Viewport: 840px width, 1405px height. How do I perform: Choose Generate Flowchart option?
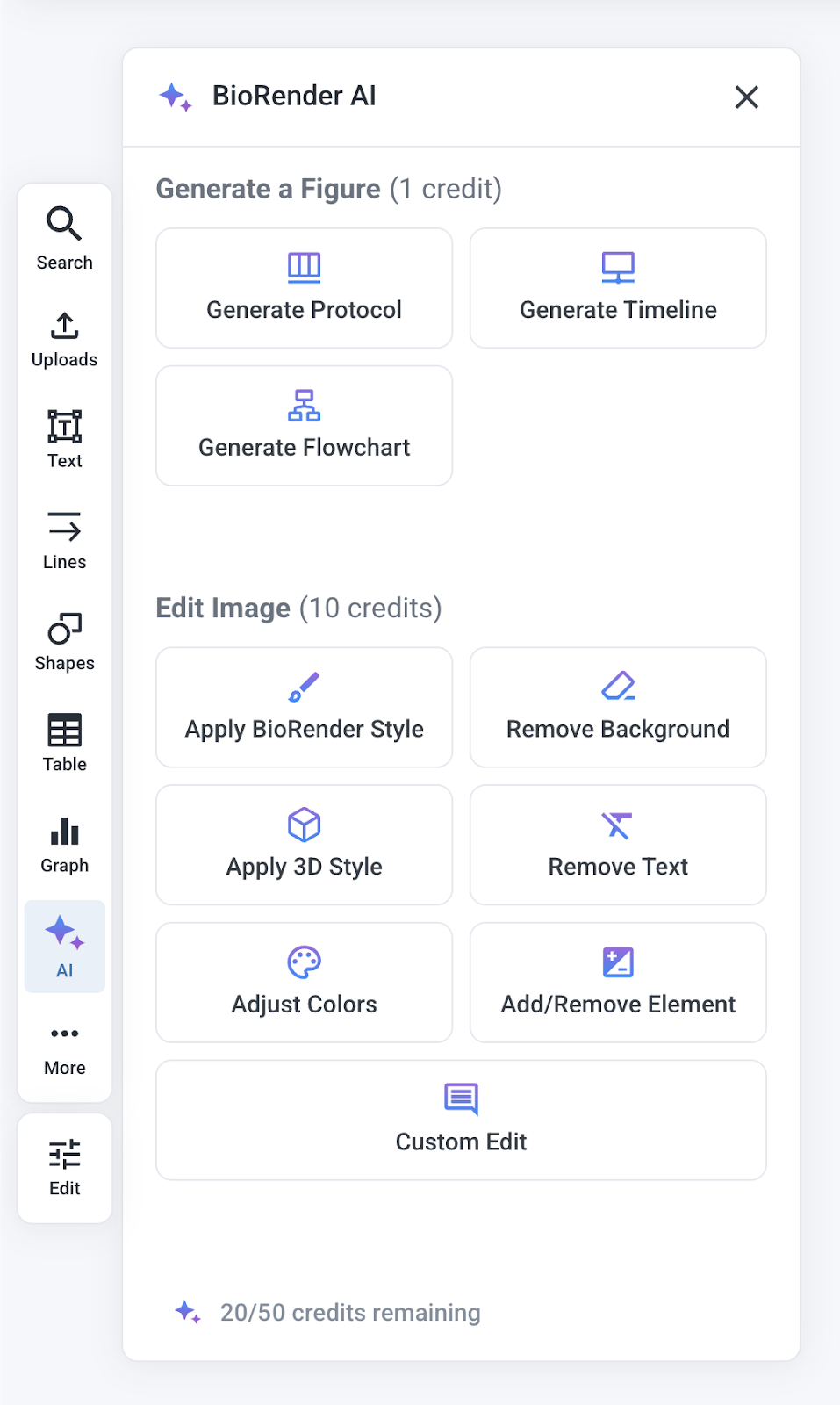point(304,426)
